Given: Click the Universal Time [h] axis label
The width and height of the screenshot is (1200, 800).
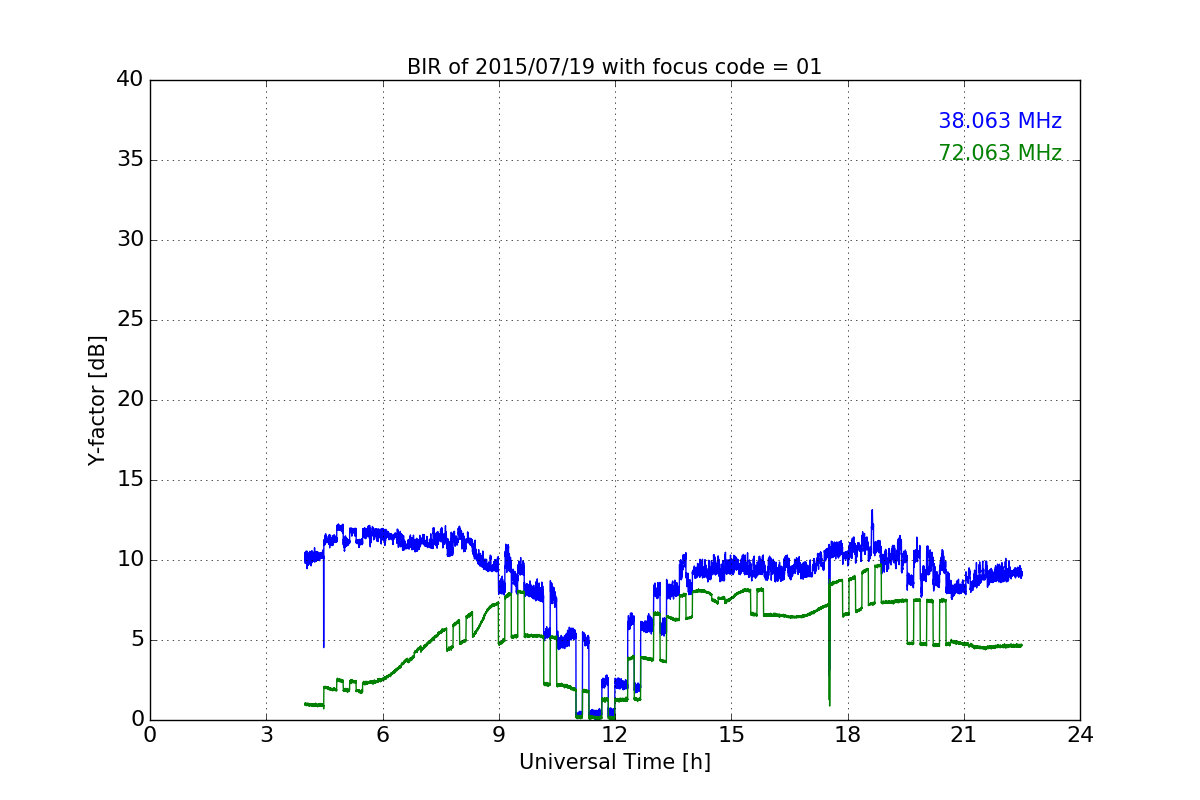Looking at the screenshot, I should 614,762.
